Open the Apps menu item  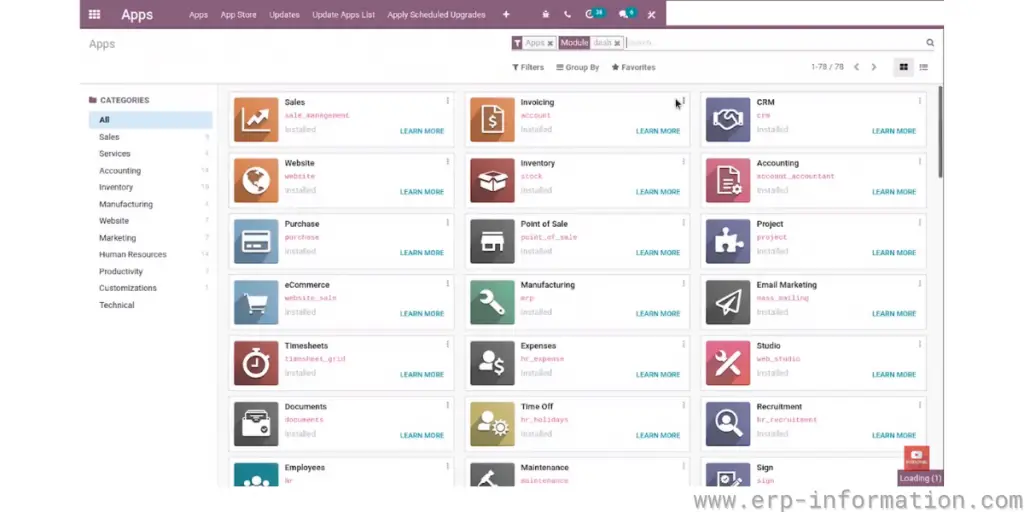click(x=199, y=14)
